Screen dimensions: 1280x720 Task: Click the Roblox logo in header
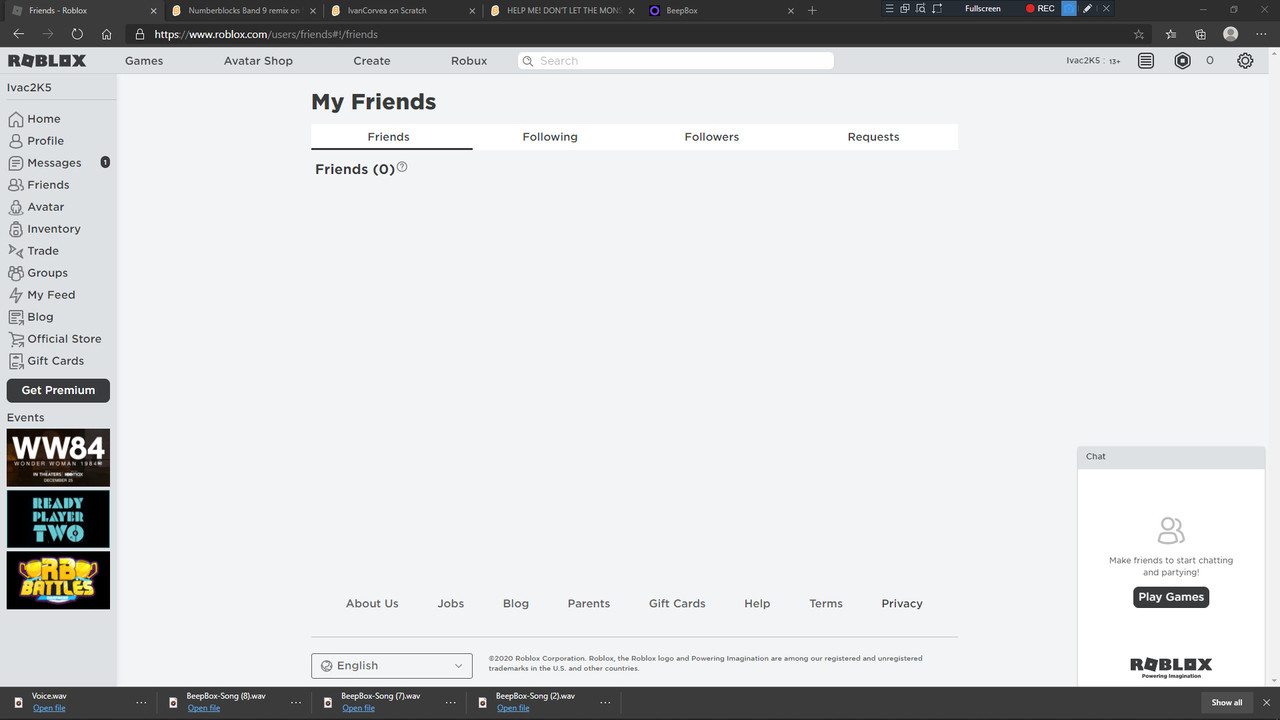pyautogui.click(x=47, y=61)
